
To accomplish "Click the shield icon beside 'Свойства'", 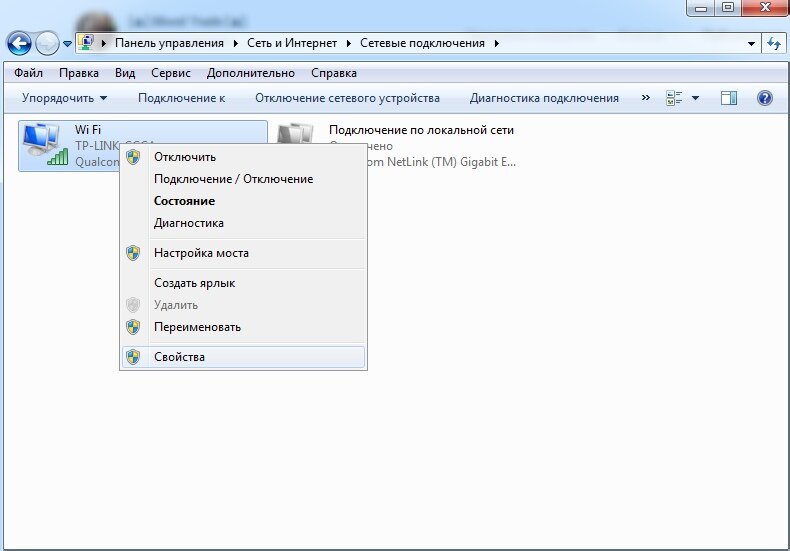I will click(x=133, y=357).
